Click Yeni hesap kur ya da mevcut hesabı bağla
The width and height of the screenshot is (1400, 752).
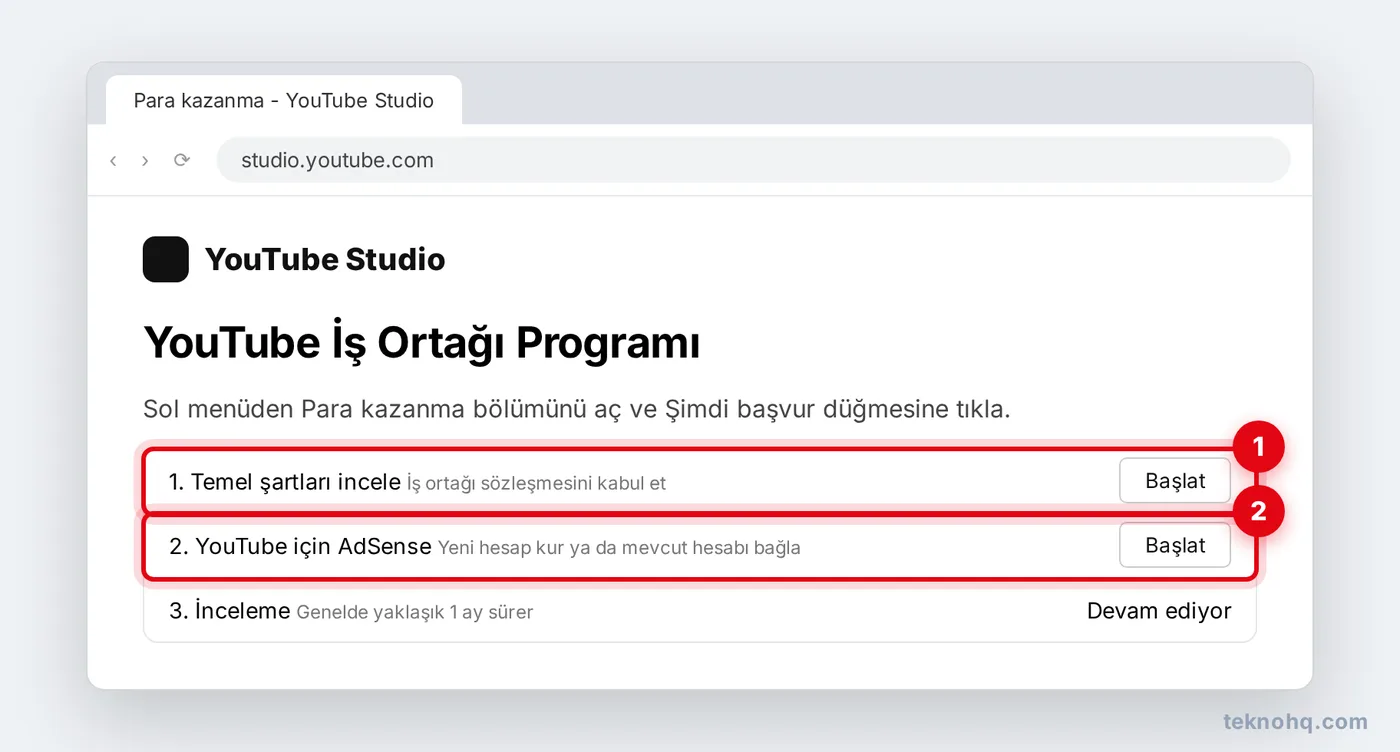tap(619, 548)
